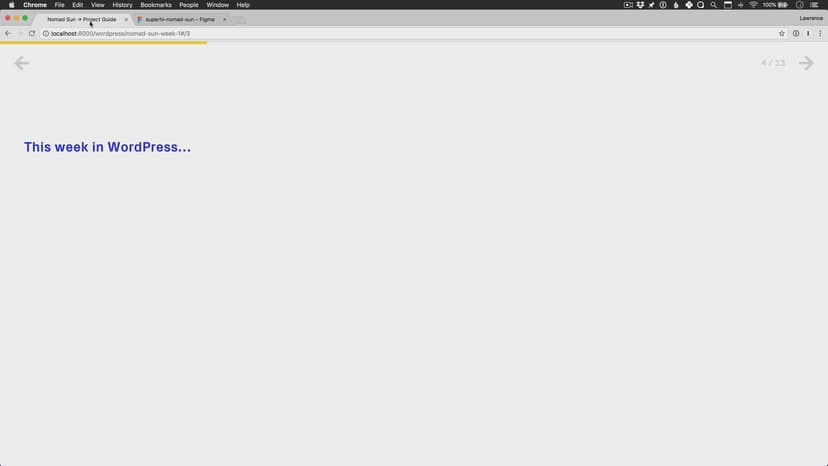Open Chrome's three-dot menu
Image resolution: width=828 pixels, height=466 pixels.
point(820,33)
